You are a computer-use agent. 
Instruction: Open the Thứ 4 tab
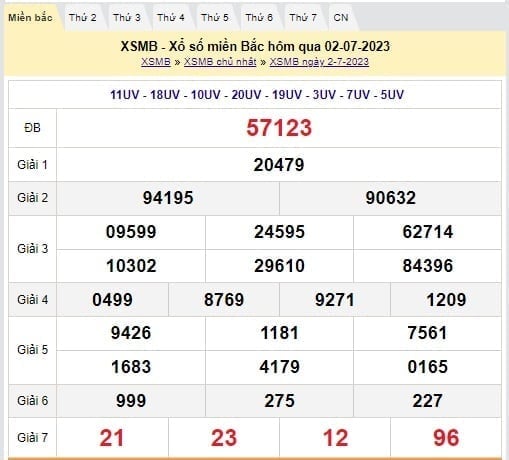(x=171, y=18)
